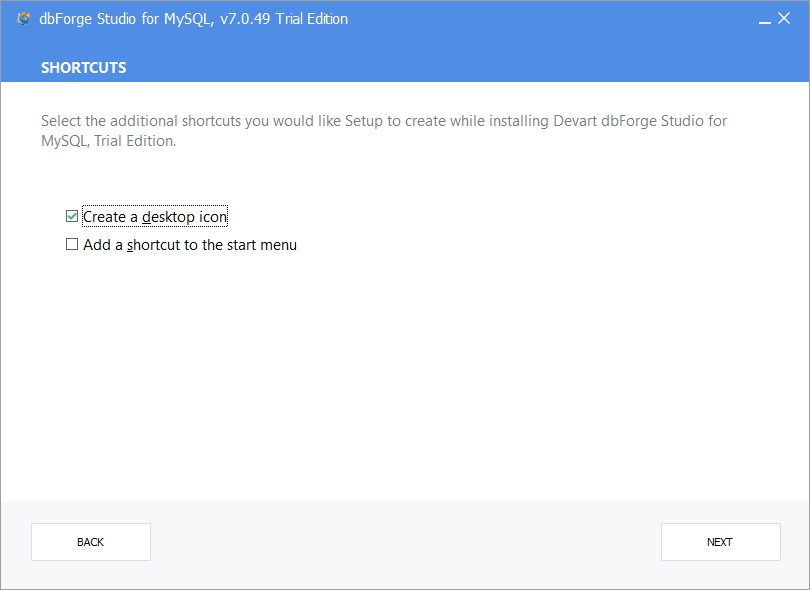
Task: Enable the start menu shortcut checkbox
Action: 72,244
